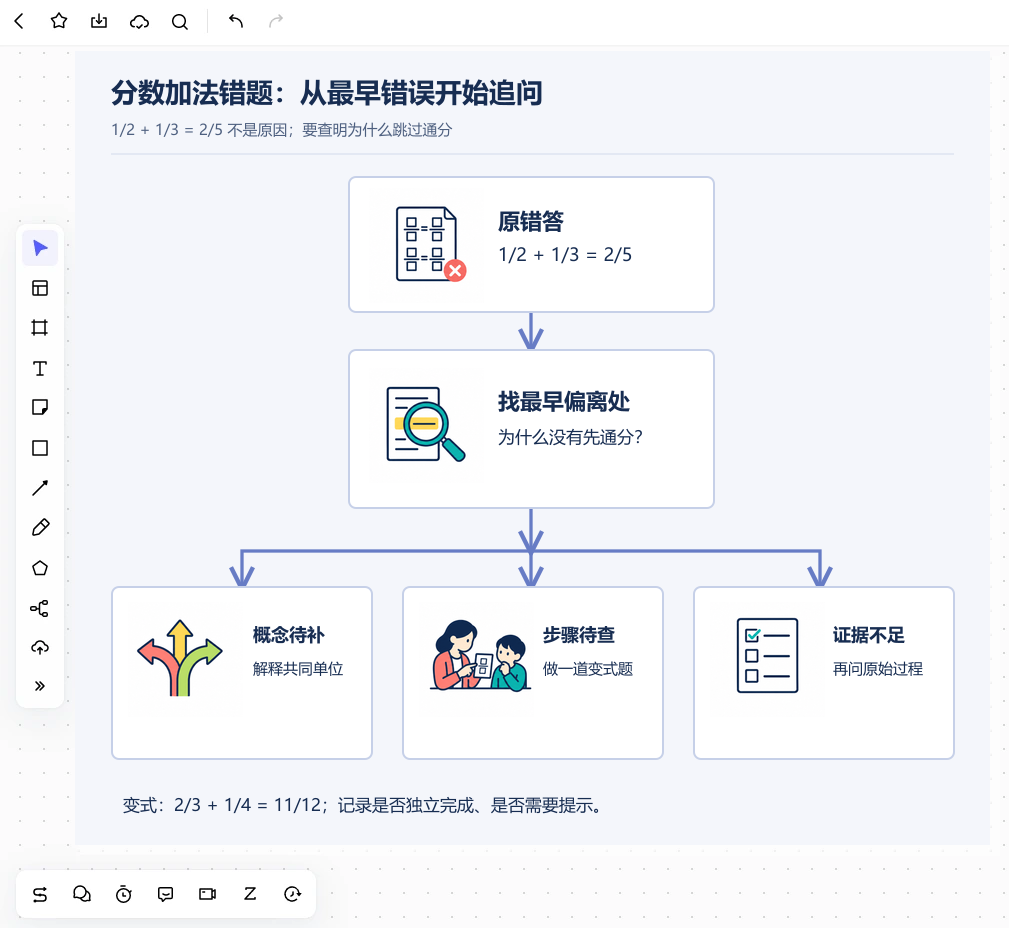Select the Text tool

[x=40, y=368]
